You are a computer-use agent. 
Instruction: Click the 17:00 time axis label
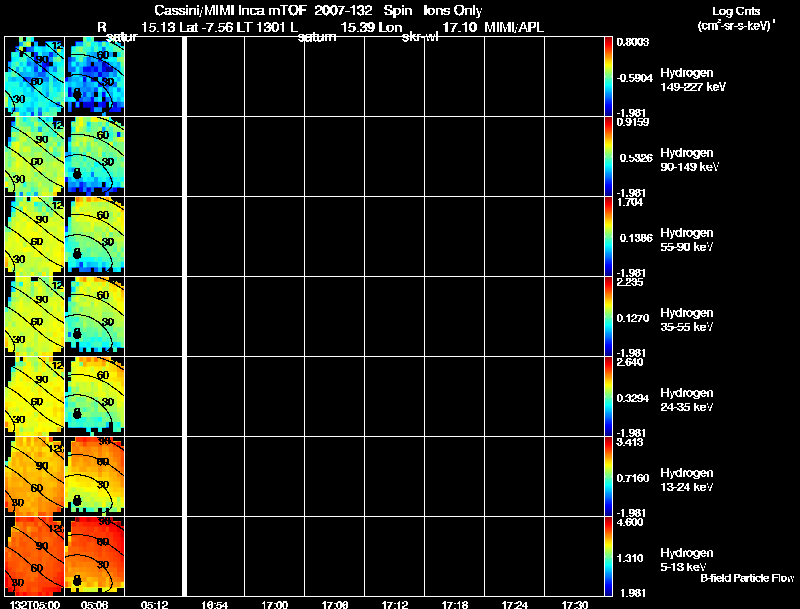pyautogui.click(x=274, y=604)
